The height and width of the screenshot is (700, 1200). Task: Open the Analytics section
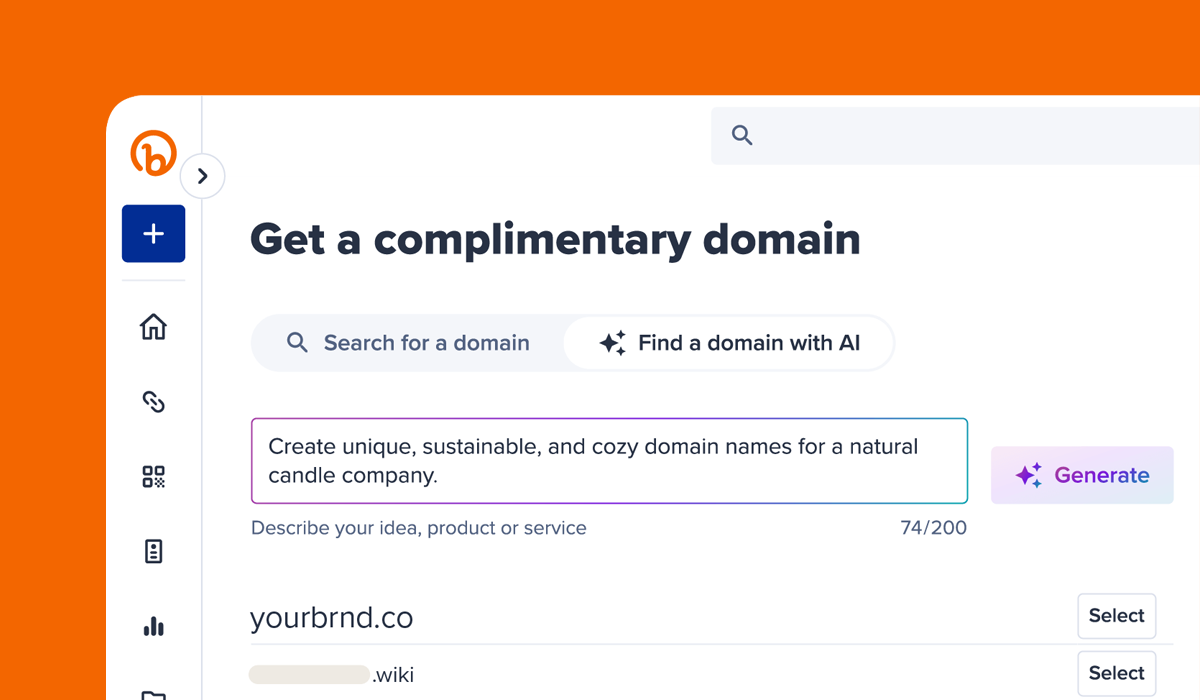[152, 626]
